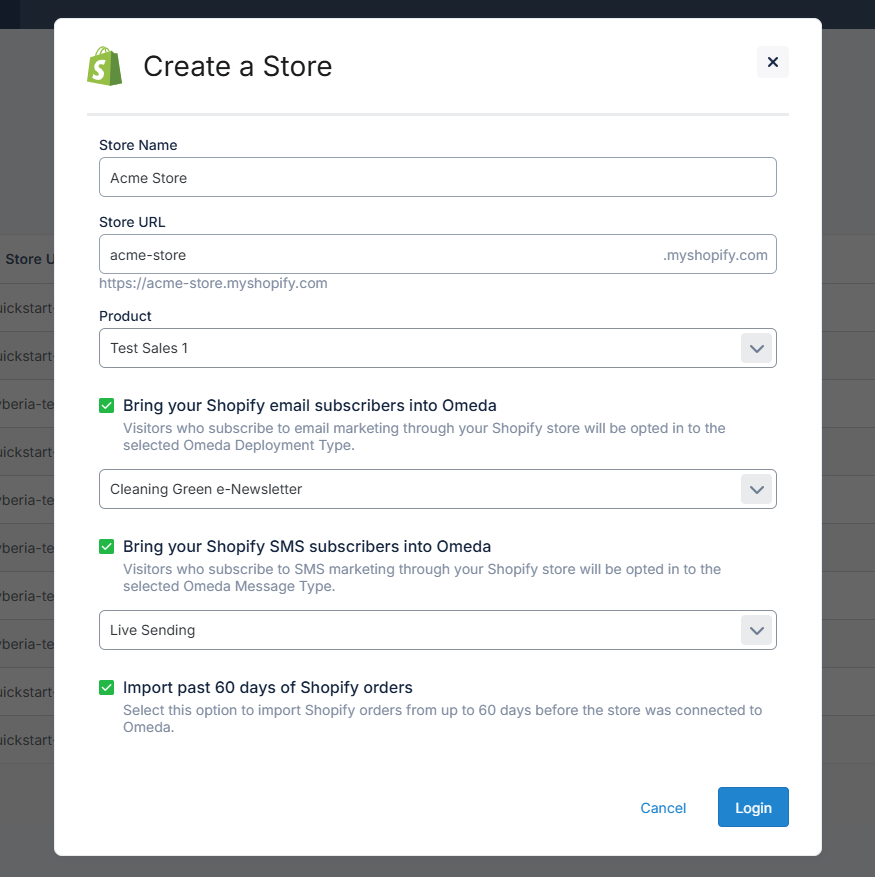Viewport: 875px width, 877px height.
Task: Open the Live Sending message type selector
Action: [437, 630]
